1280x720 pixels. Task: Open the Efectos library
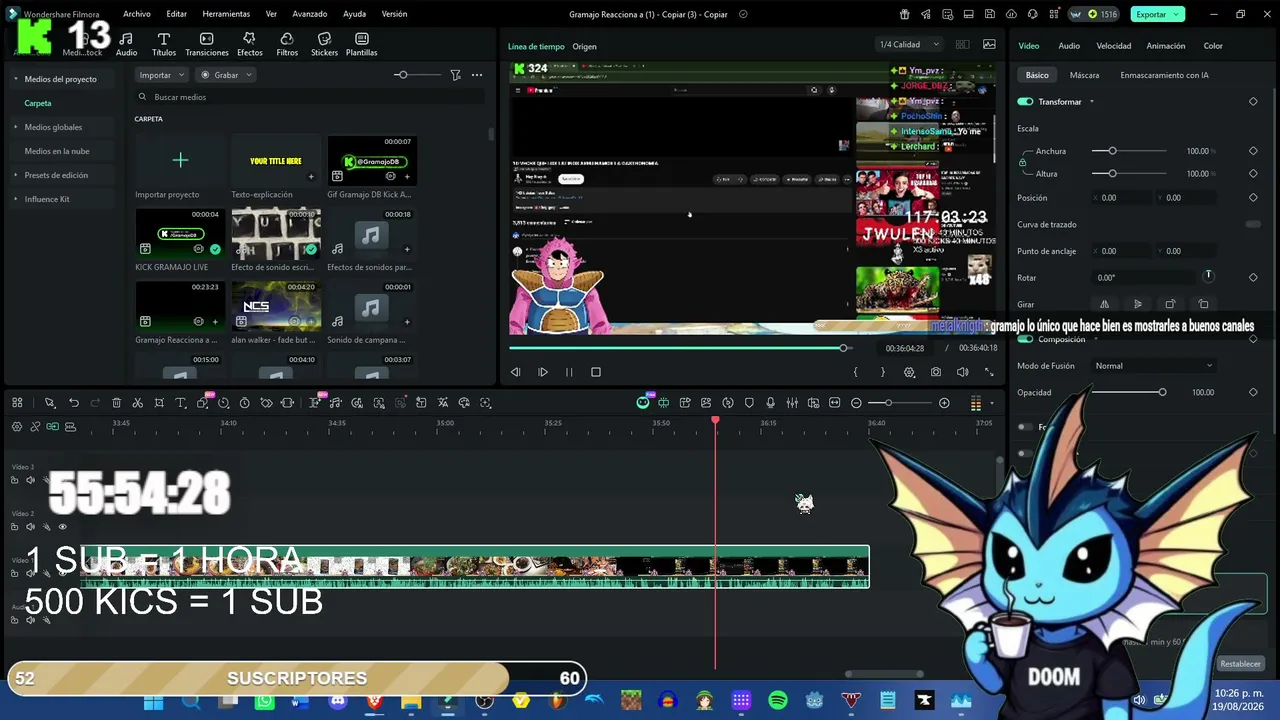(x=250, y=44)
